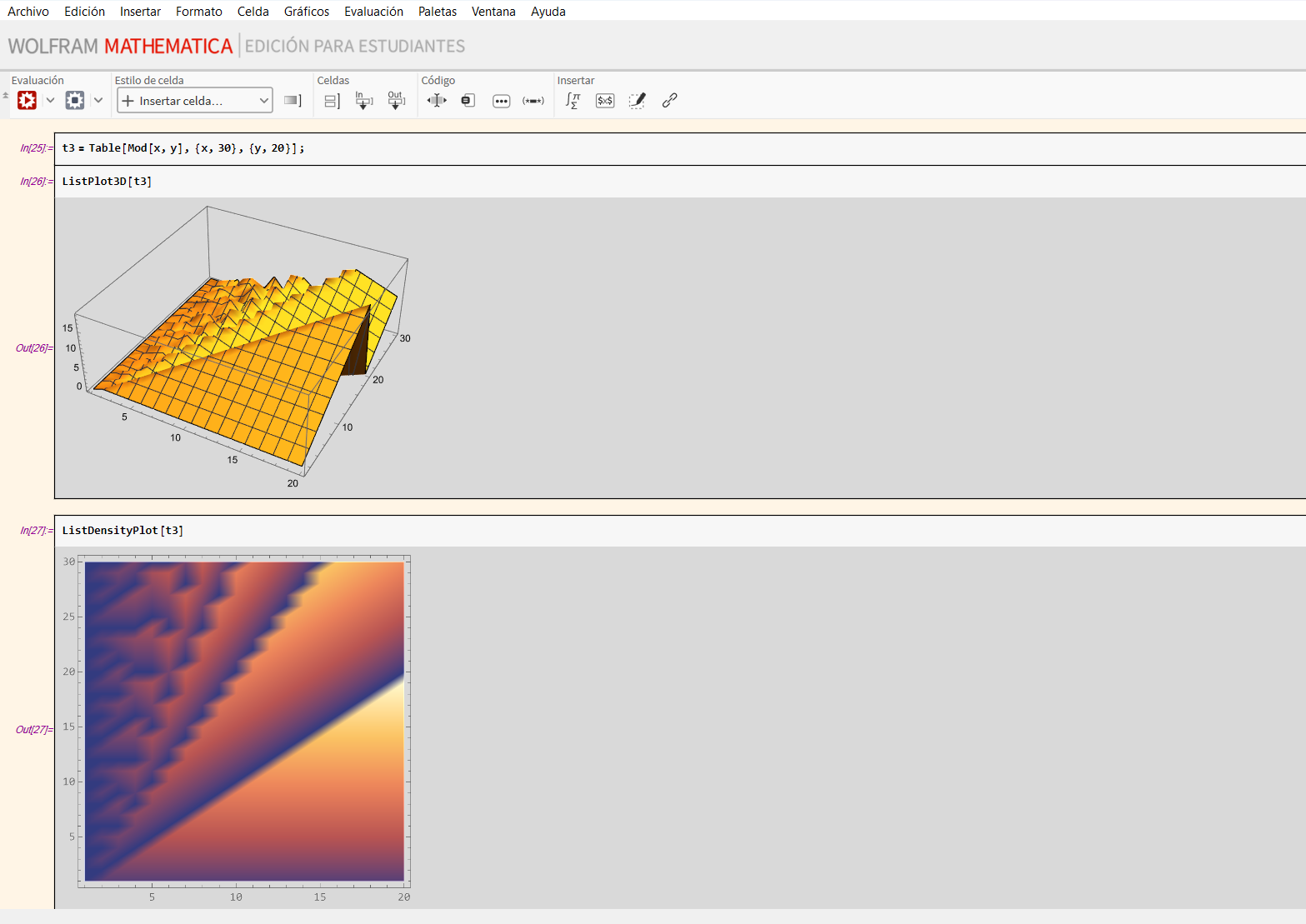
Task: Click the Out cell navigation icon
Action: click(x=396, y=101)
